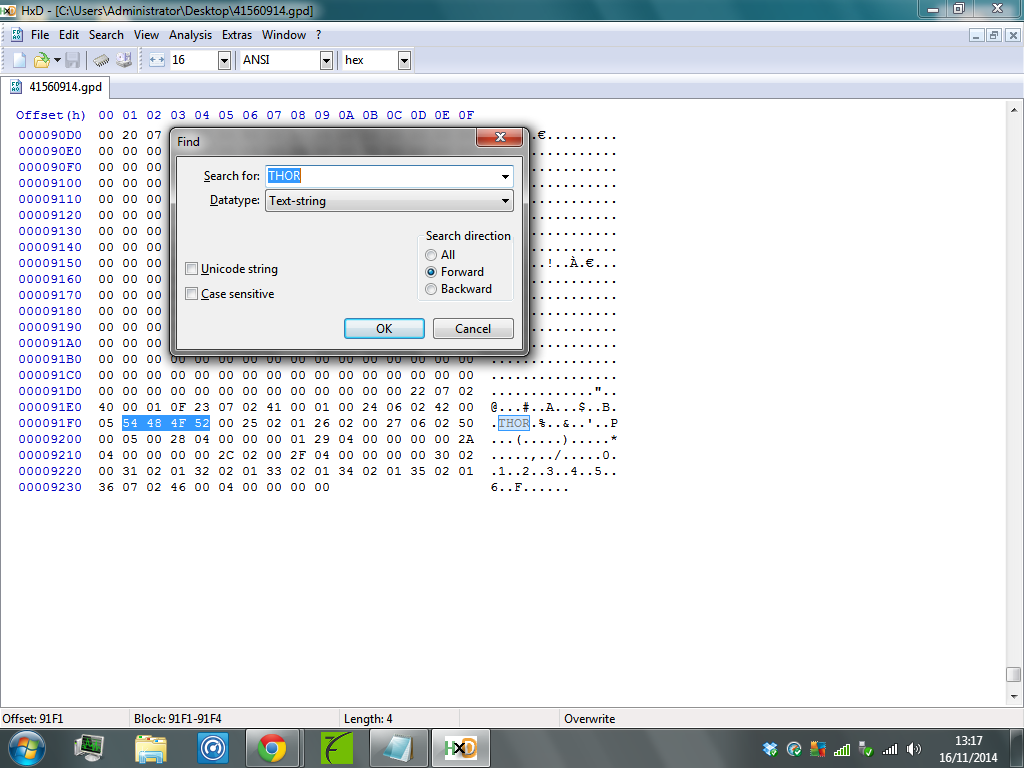The width and height of the screenshot is (1024, 768).
Task: Click the bytes-per-row width icon
Action: point(157,60)
